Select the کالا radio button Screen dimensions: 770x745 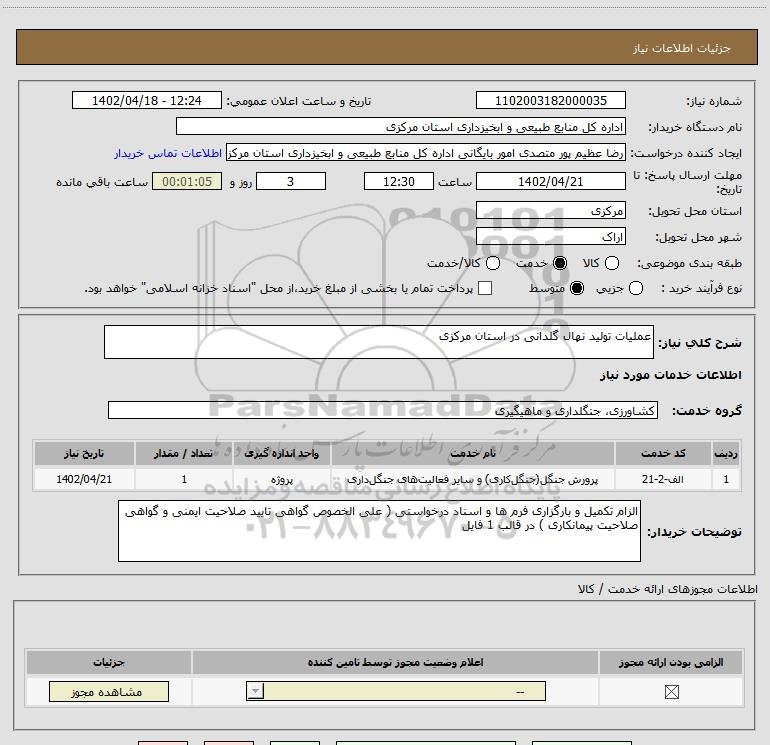[x=612, y=263]
